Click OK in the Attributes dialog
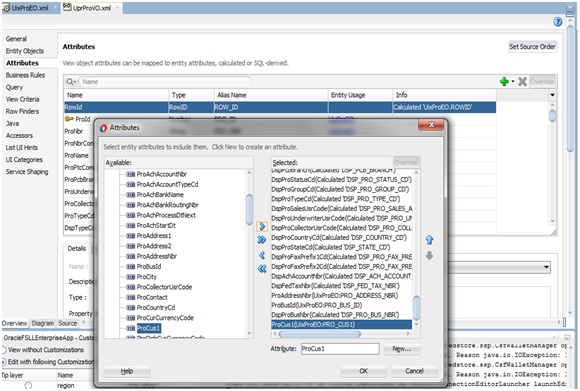The image size is (580, 391). point(364,371)
